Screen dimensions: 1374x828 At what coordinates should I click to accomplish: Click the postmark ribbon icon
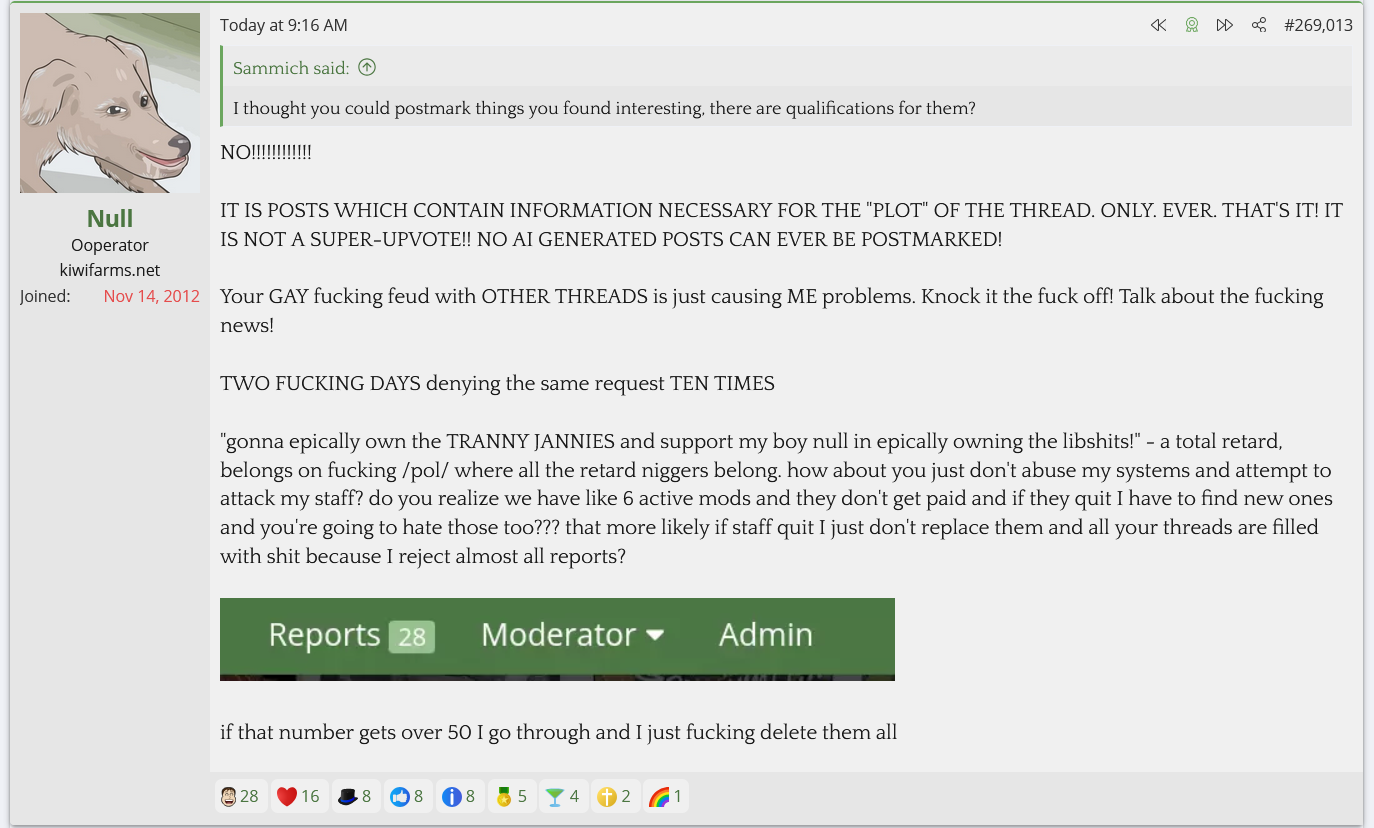coord(1191,25)
